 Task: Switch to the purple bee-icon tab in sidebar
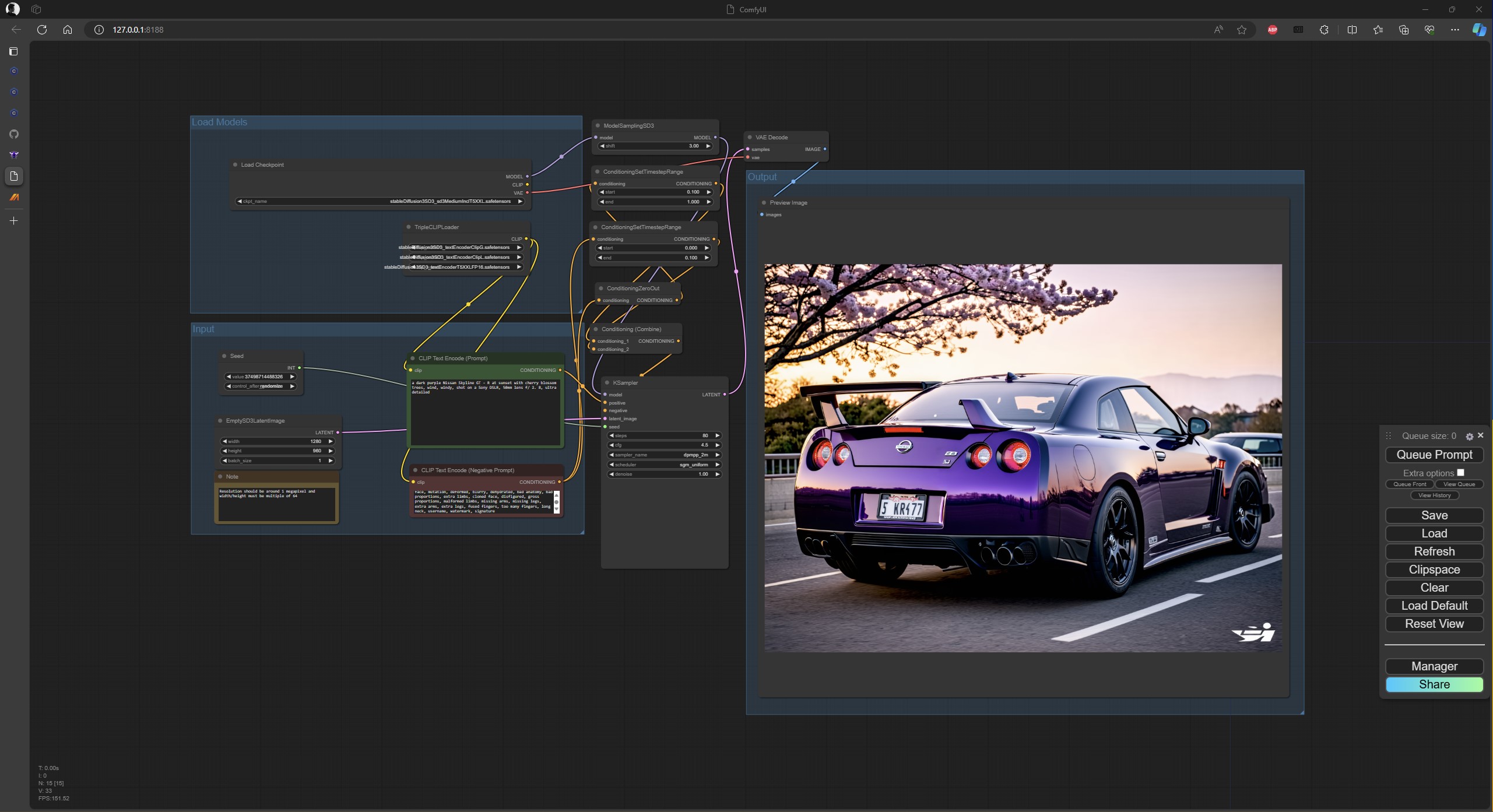pos(14,155)
